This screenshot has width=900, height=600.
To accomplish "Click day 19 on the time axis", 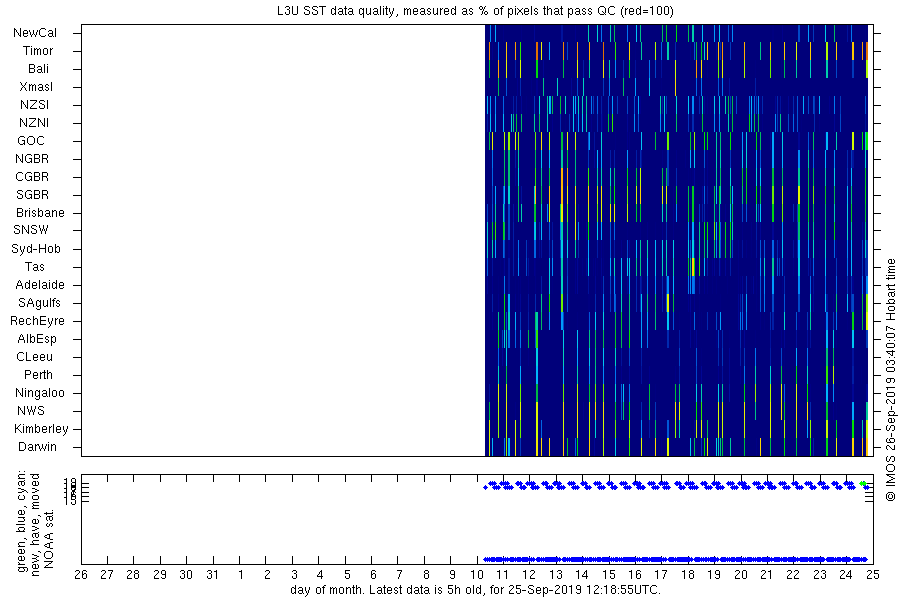I will 714,575.
